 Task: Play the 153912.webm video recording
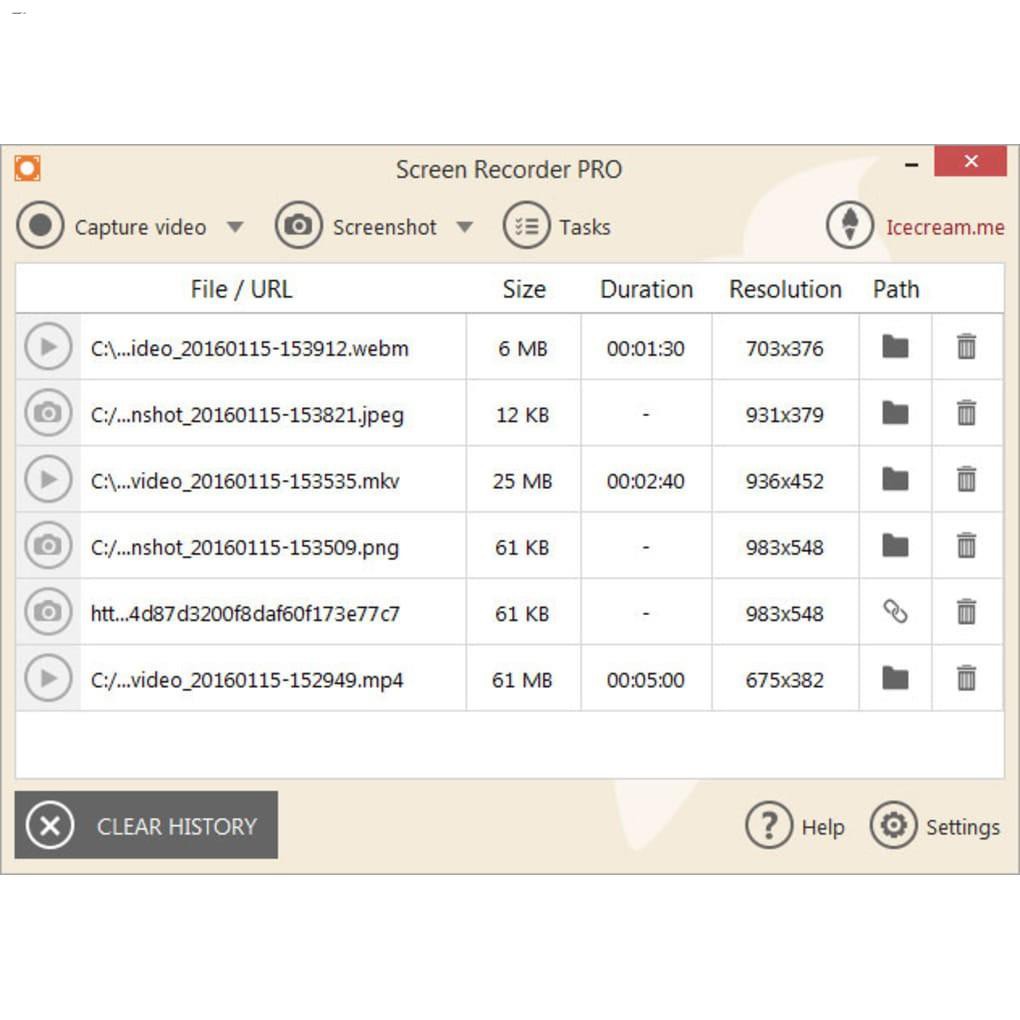click(47, 348)
